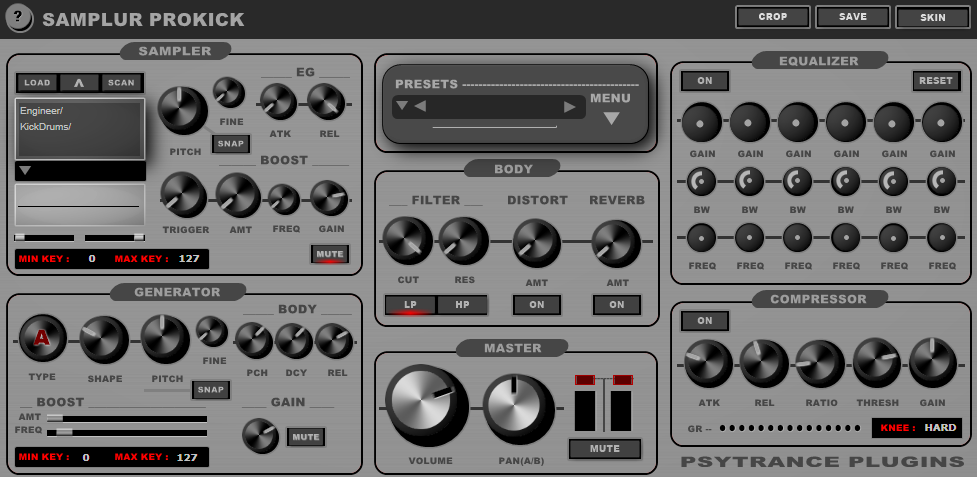Click the EG ATK knob in Sampler
Screen dimensions: 977x477
point(279,102)
